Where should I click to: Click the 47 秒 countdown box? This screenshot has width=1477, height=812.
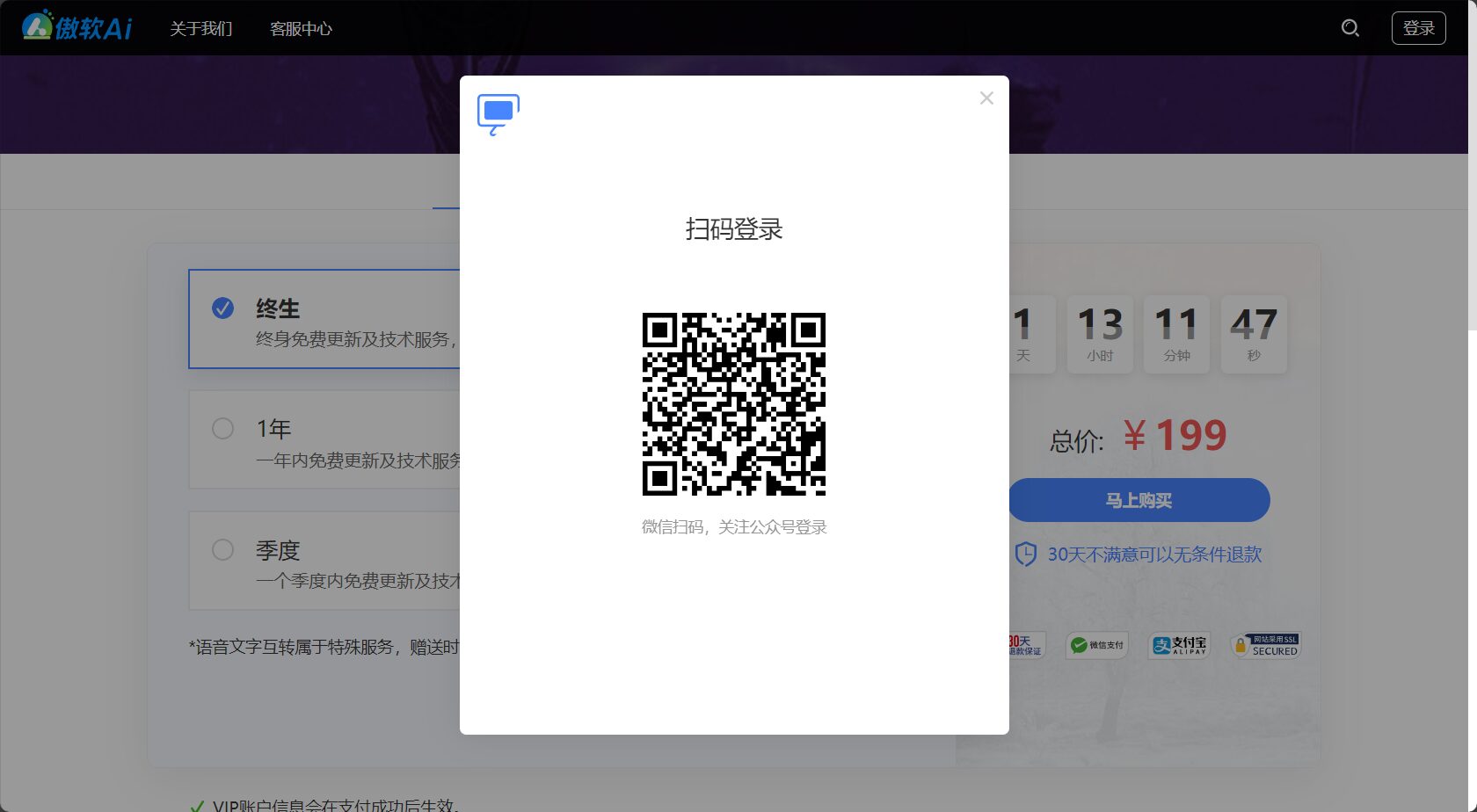tap(1254, 335)
